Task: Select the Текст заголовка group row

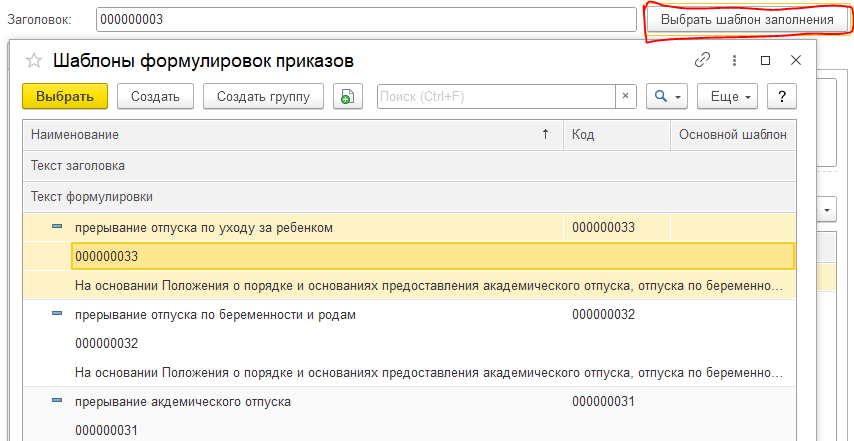Action: 409,166
